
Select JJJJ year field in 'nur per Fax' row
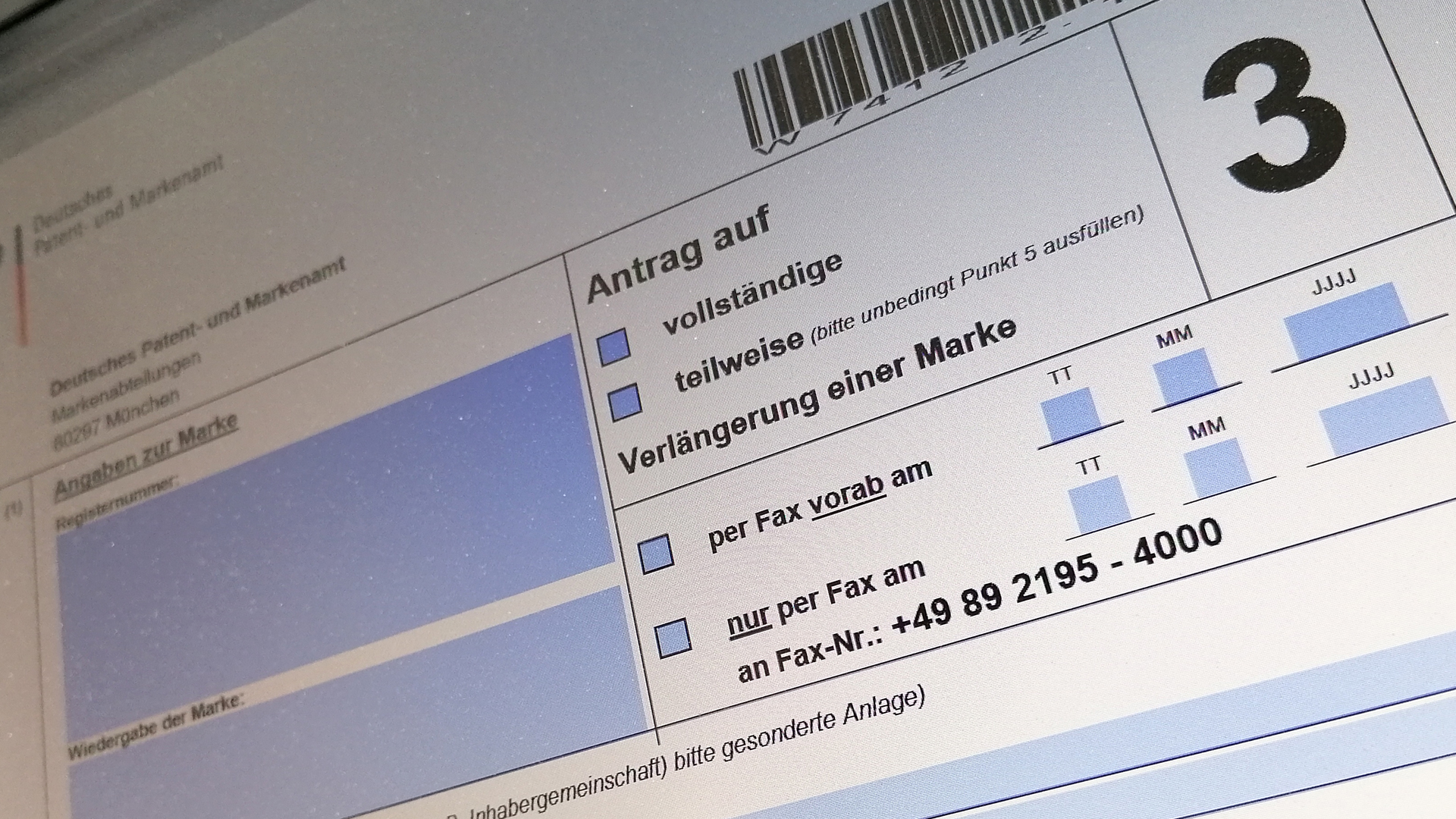[x=1384, y=416]
